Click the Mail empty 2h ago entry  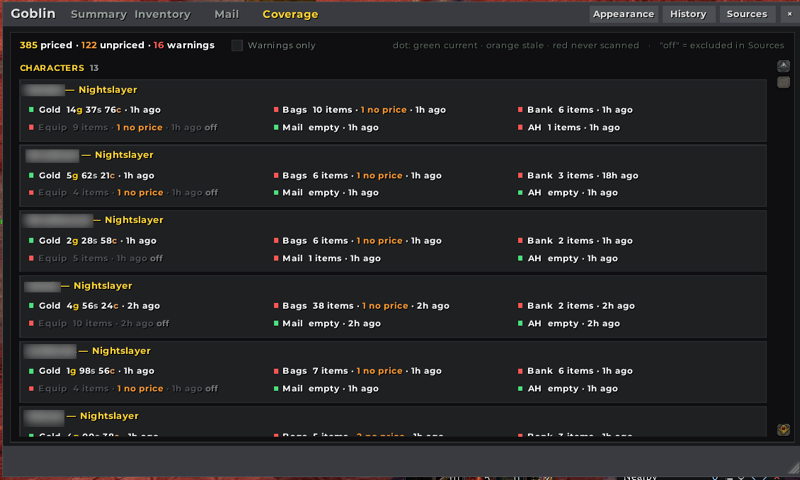pyautogui.click(x=327, y=323)
